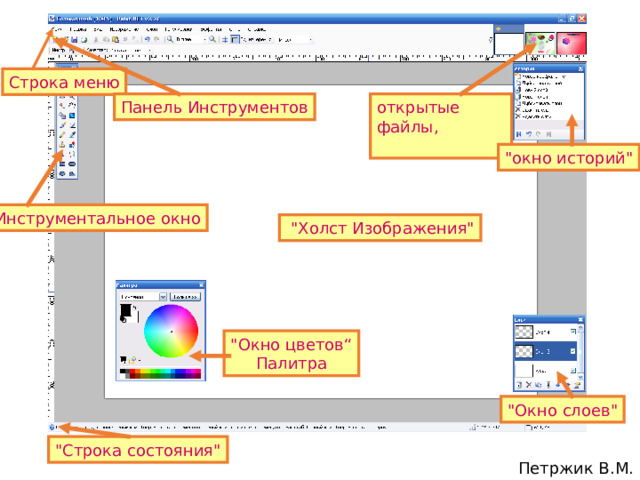This screenshot has width=640, height=480.
Task: Click the black primary color swatch
Action: coord(125,310)
